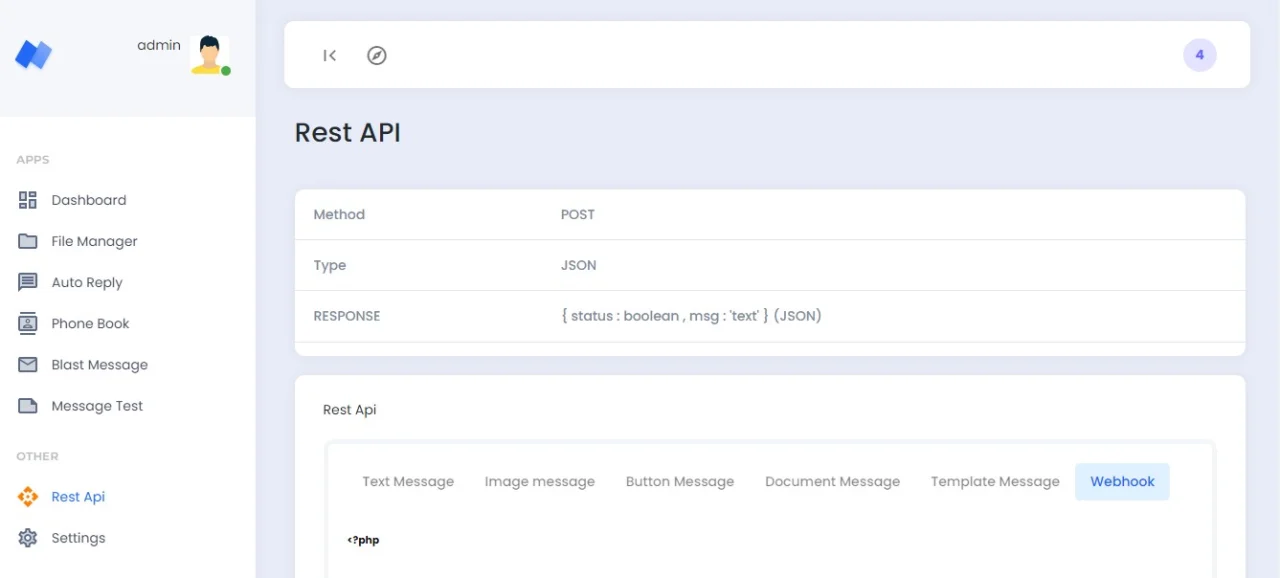Select the Document Message tab
The image size is (1280, 578).
tap(832, 481)
